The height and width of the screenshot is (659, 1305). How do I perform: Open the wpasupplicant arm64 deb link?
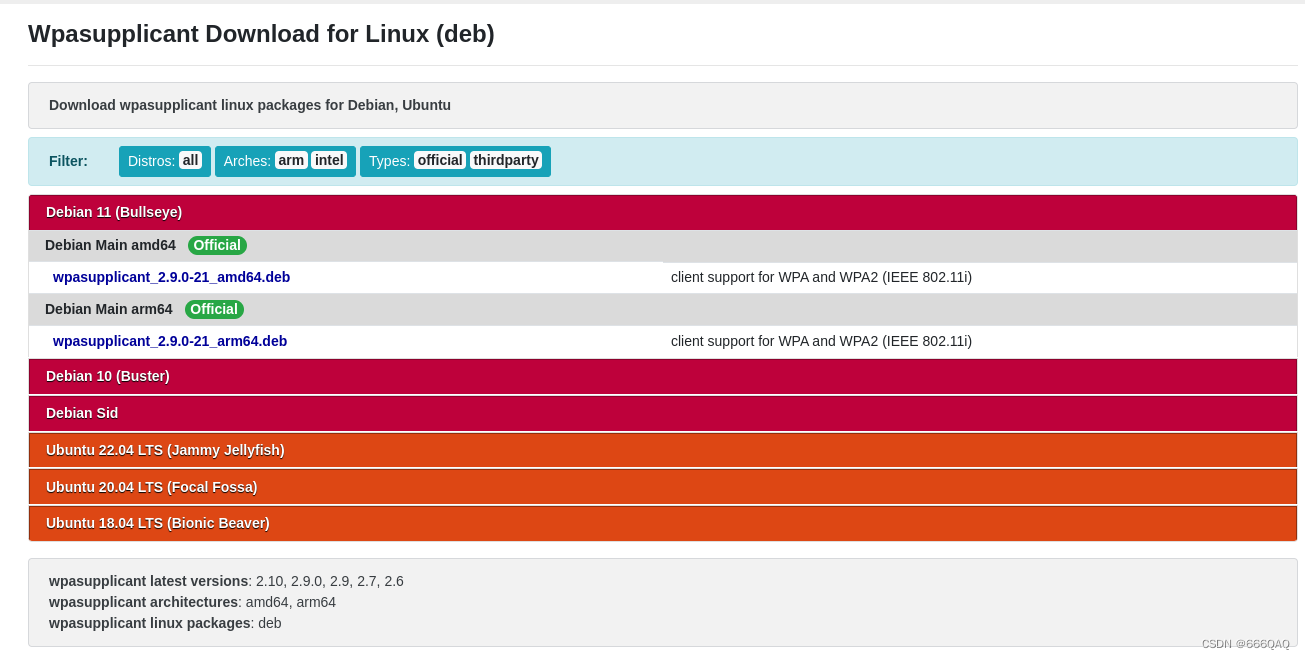[x=170, y=341]
